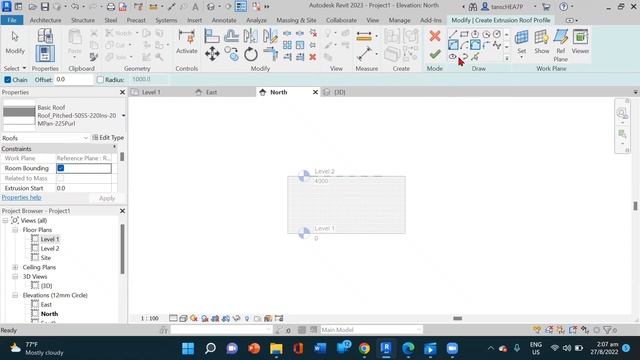Open the Type Properties icon in the ribbon
640x360 pixels.
click(x=45, y=36)
